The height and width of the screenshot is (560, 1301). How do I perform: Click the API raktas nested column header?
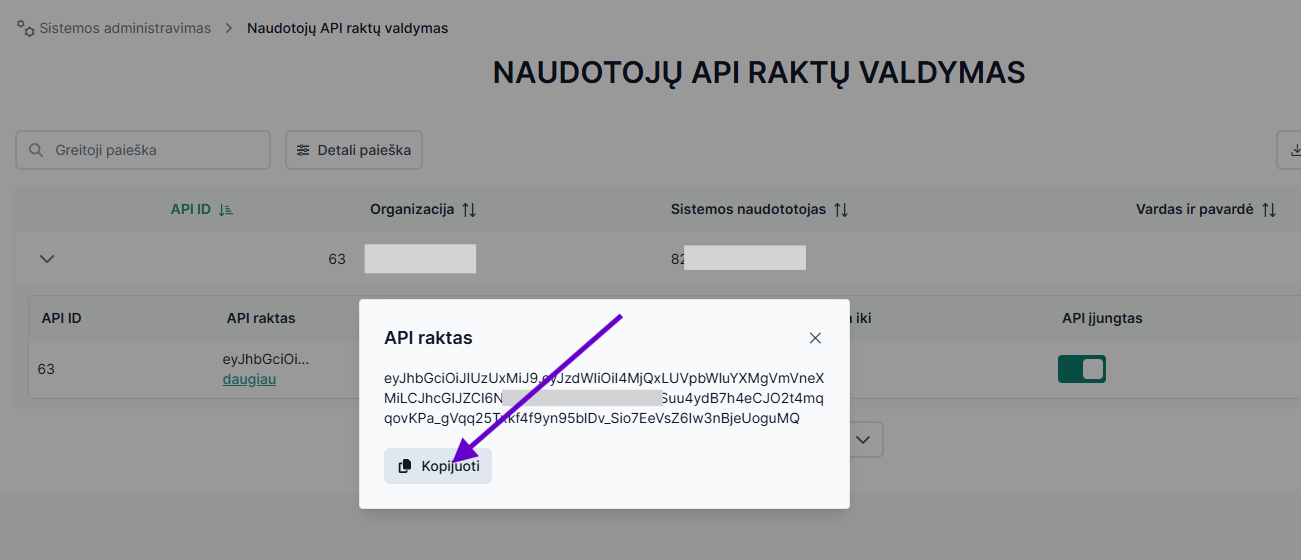coord(261,318)
